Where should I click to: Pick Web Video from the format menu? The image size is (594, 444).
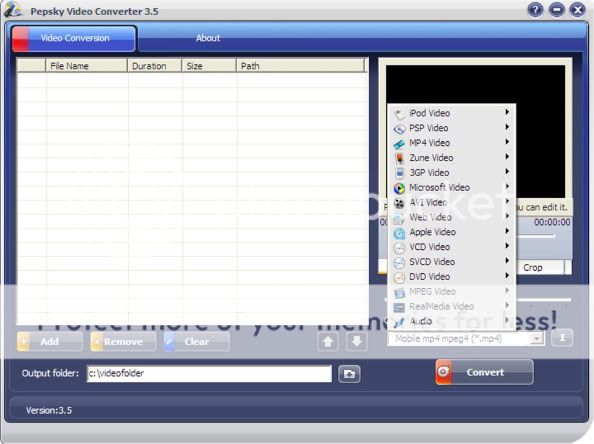[452, 217]
